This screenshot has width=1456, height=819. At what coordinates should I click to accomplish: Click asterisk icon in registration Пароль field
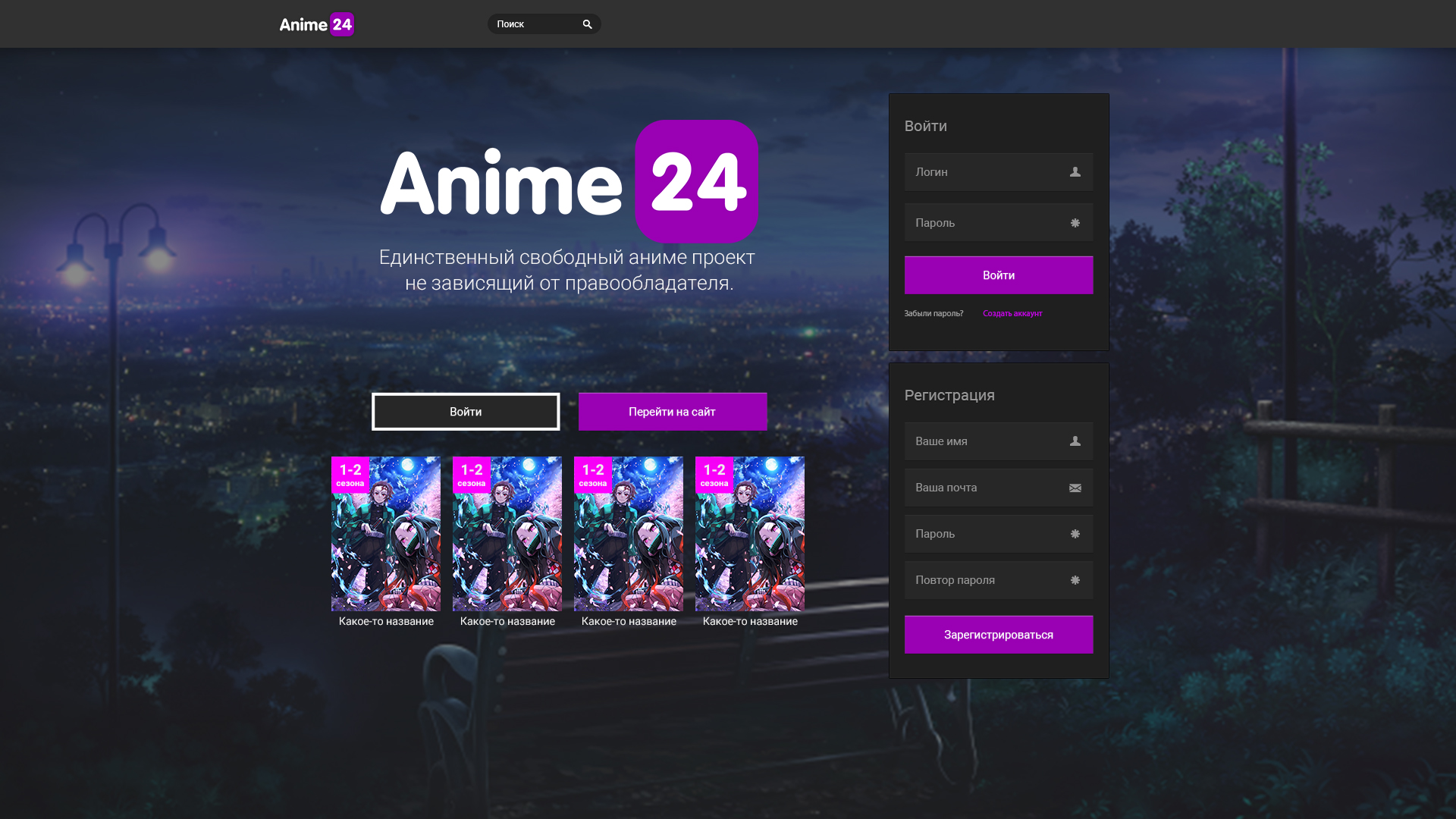pyautogui.click(x=1075, y=534)
